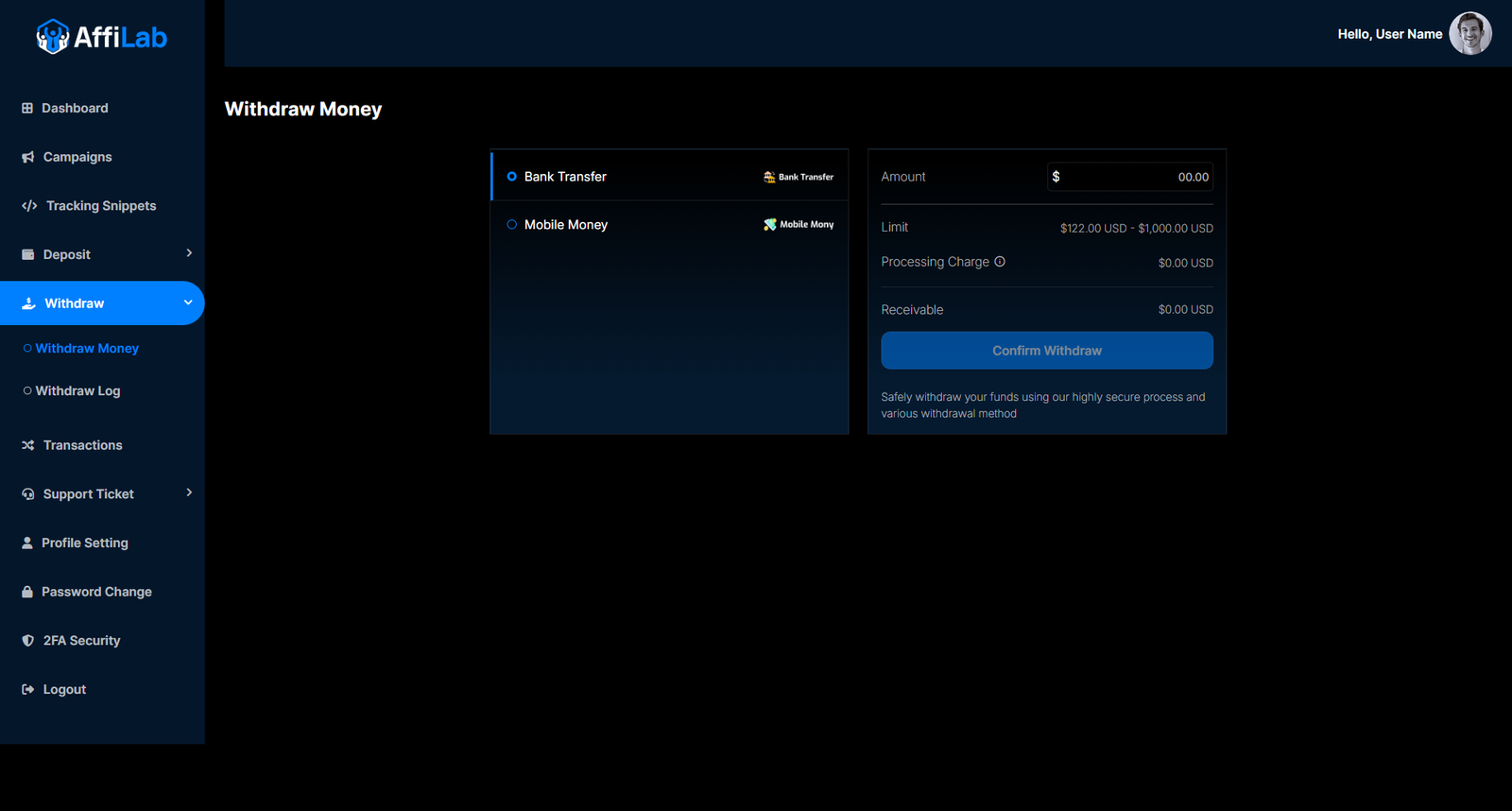The width and height of the screenshot is (1512, 811).
Task: Open the Withdraw Money submenu item
Action: (x=87, y=349)
